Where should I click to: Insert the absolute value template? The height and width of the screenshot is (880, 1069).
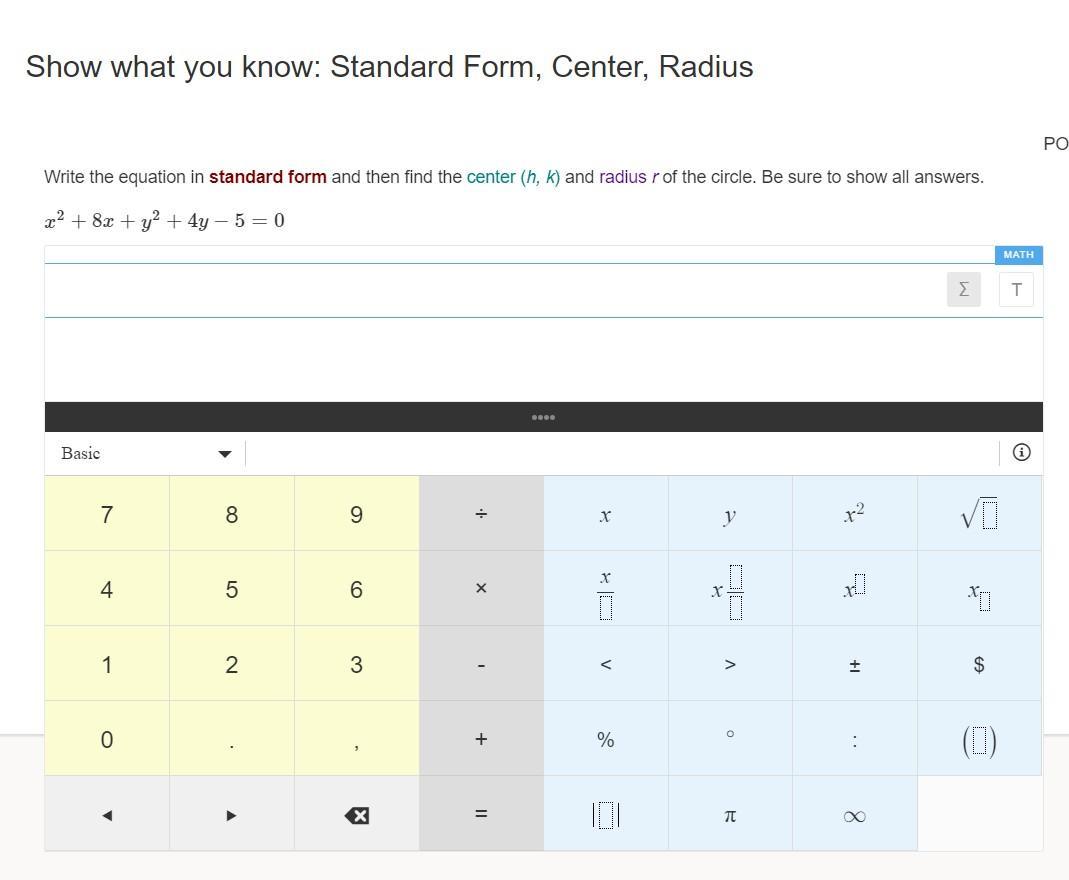point(605,815)
